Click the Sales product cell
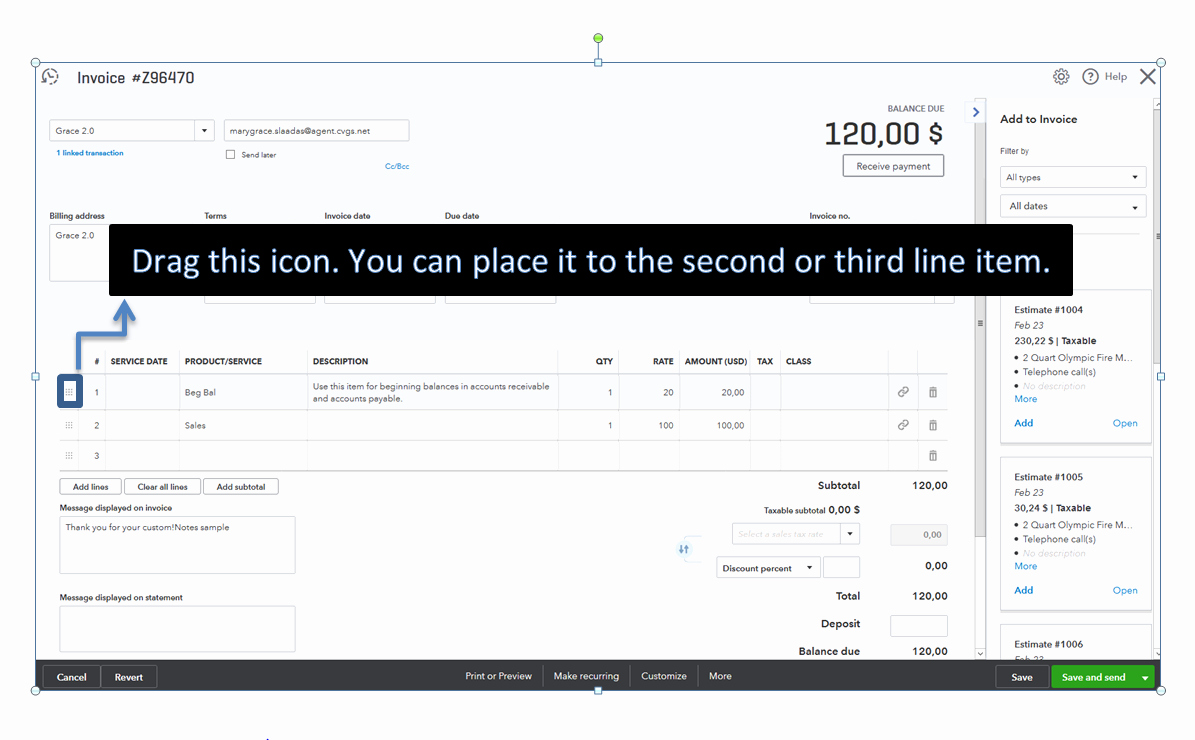The width and height of the screenshot is (1195, 740). click(x=244, y=425)
